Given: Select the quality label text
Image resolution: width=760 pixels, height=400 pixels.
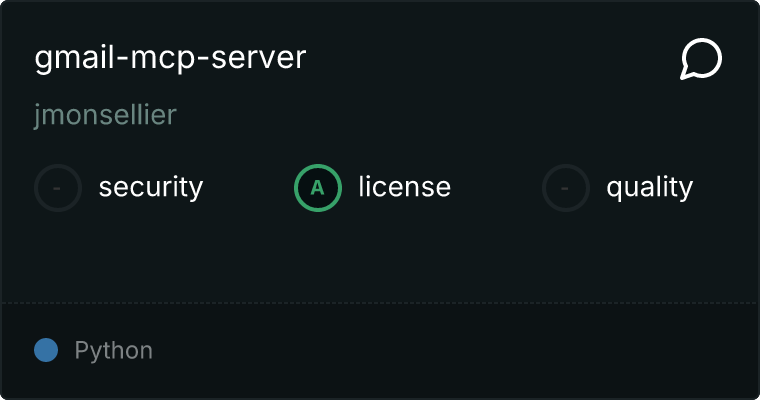Looking at the screenshot, I should click(649, 187).
